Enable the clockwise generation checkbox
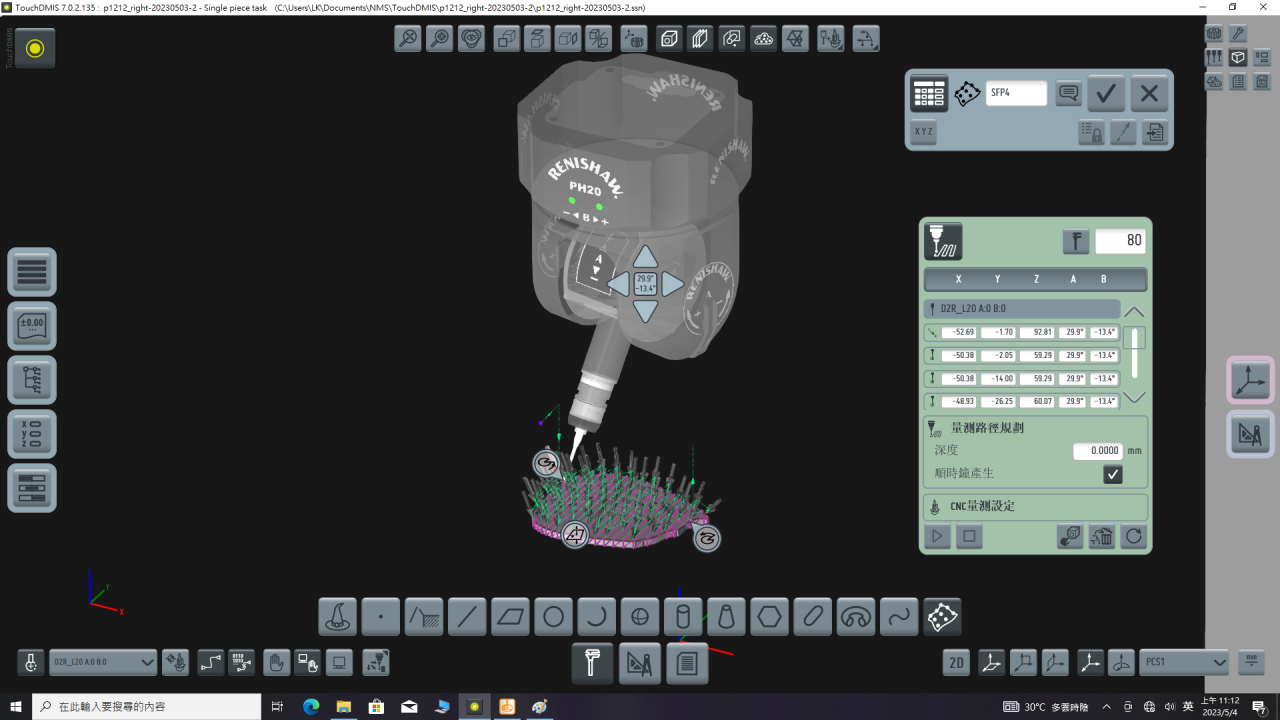1280x720 pixels. tap(1113, 474)
